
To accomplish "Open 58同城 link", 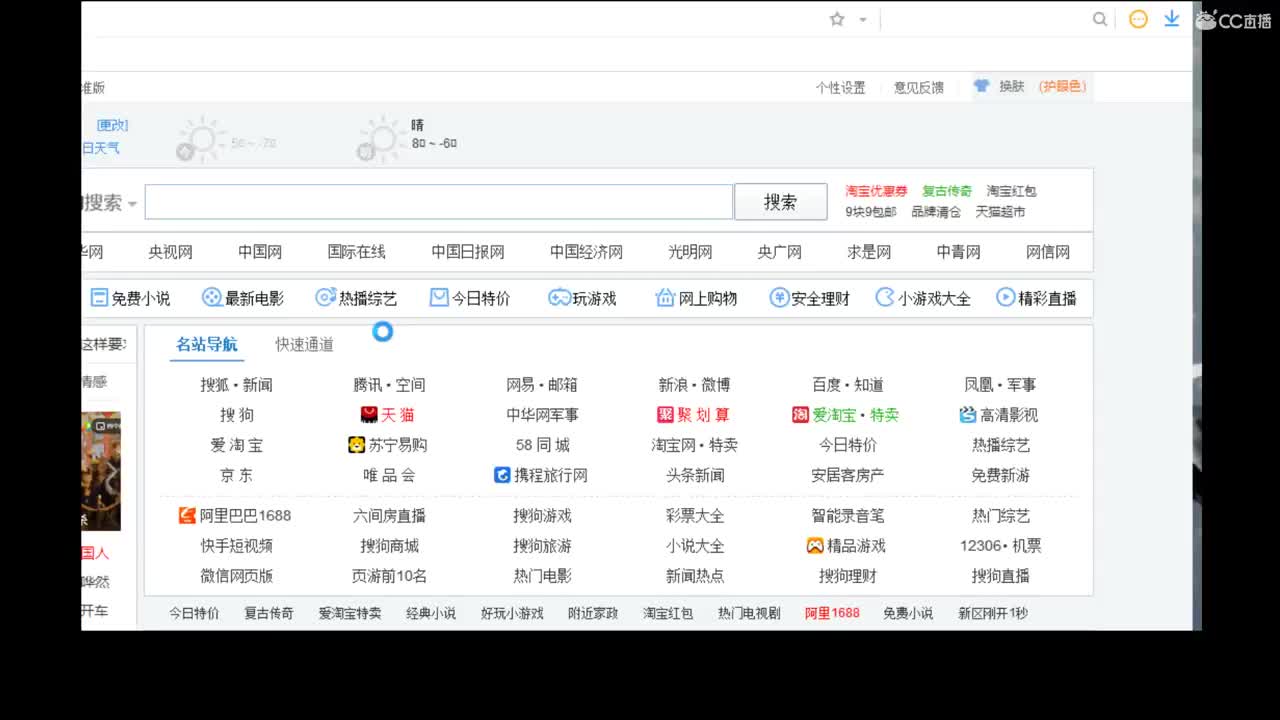I will [x=542, y=445].
